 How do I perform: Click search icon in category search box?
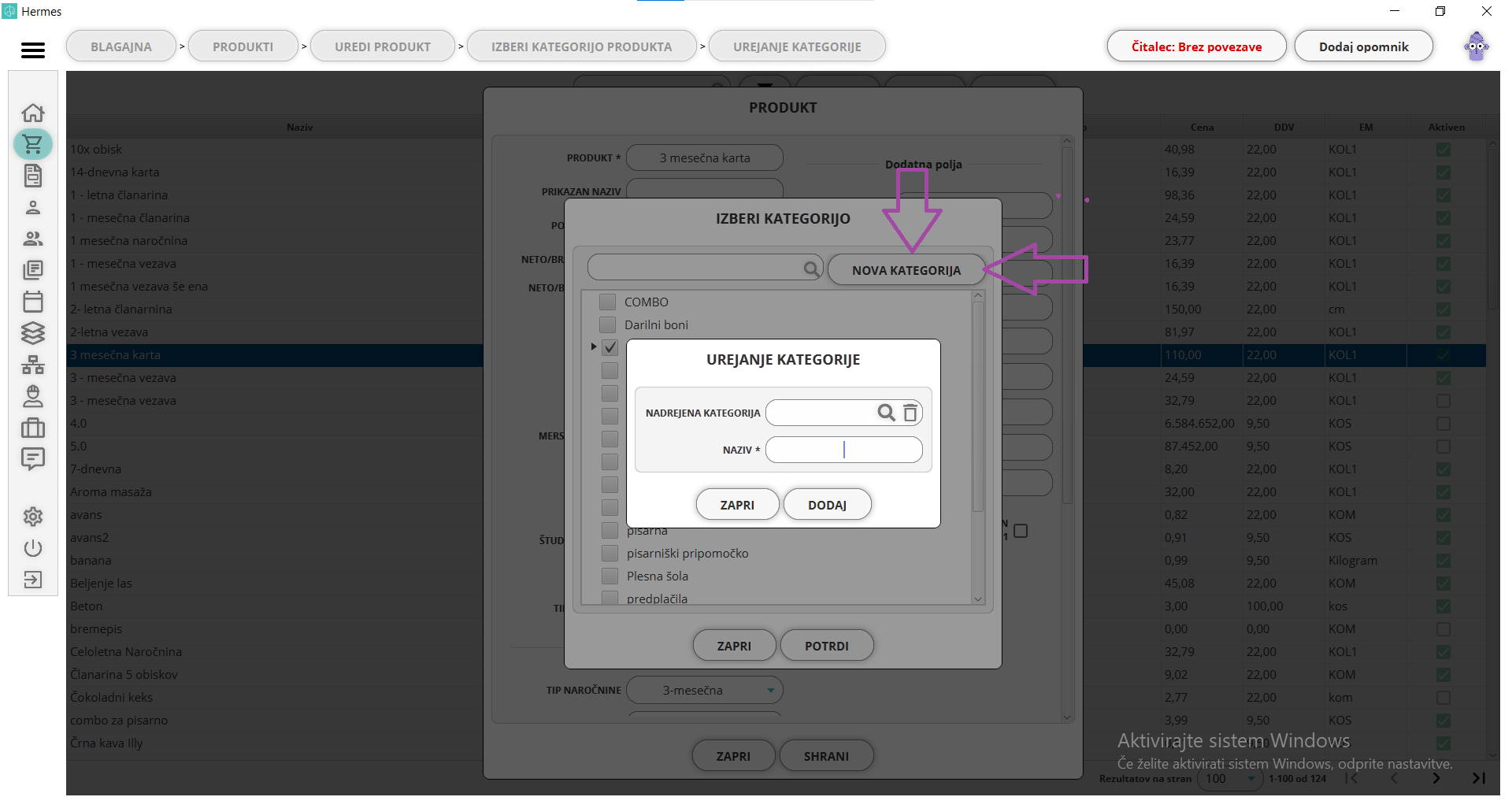pyautogui.click(x=811, y=269)
